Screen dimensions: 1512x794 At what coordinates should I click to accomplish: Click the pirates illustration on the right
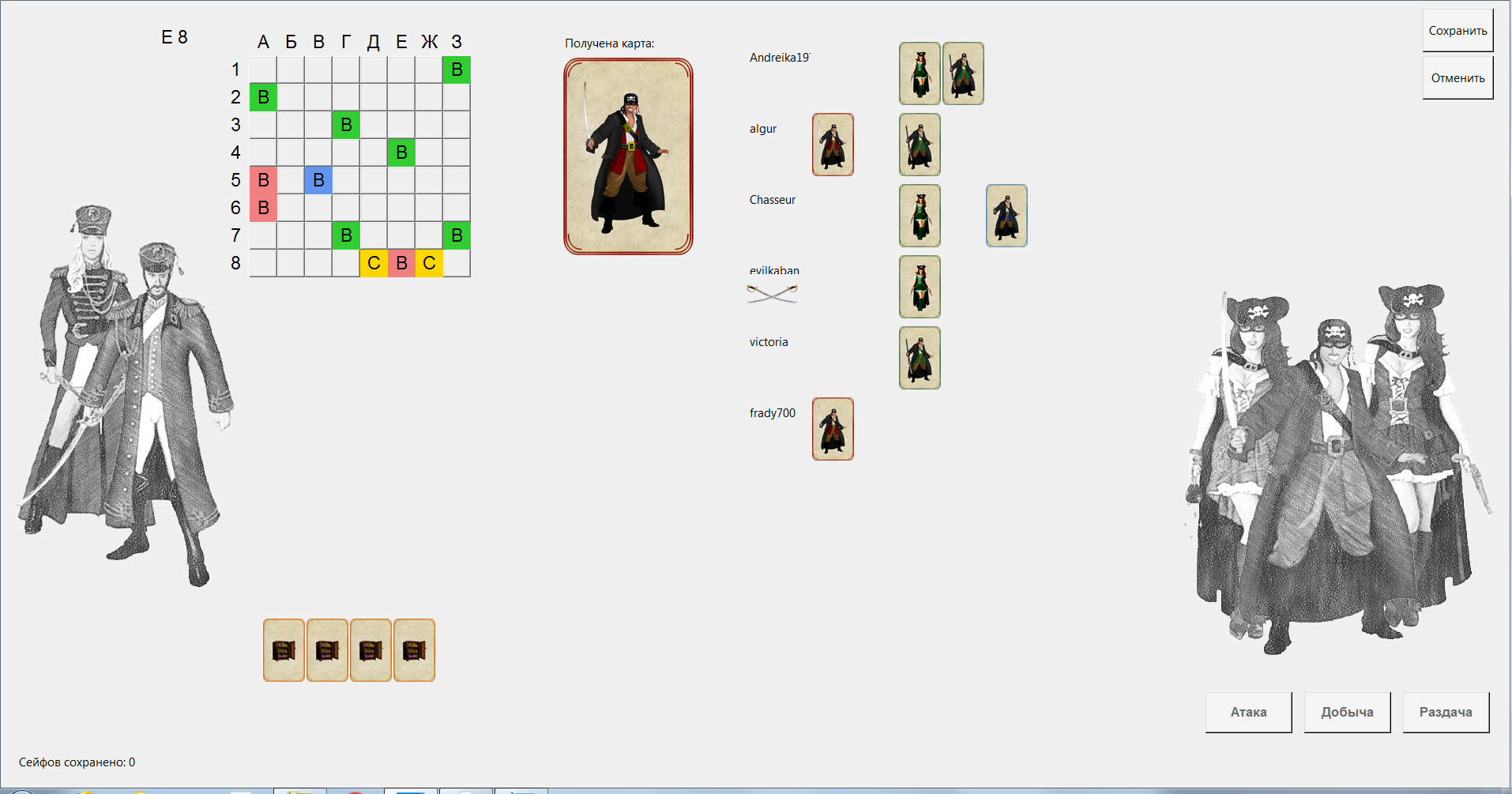(x=1337, y=470)
